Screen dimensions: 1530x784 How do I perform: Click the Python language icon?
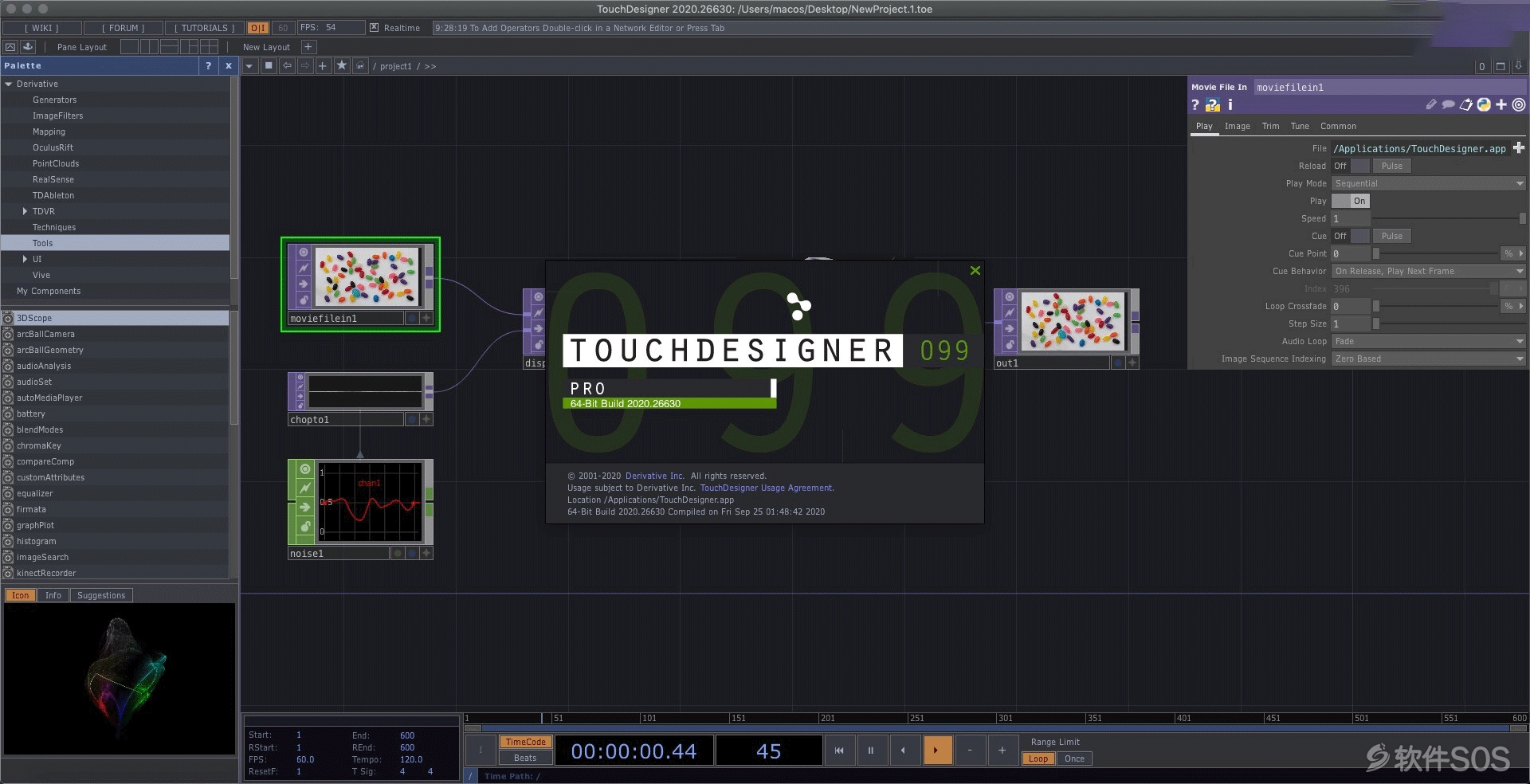click(1483, 104)
